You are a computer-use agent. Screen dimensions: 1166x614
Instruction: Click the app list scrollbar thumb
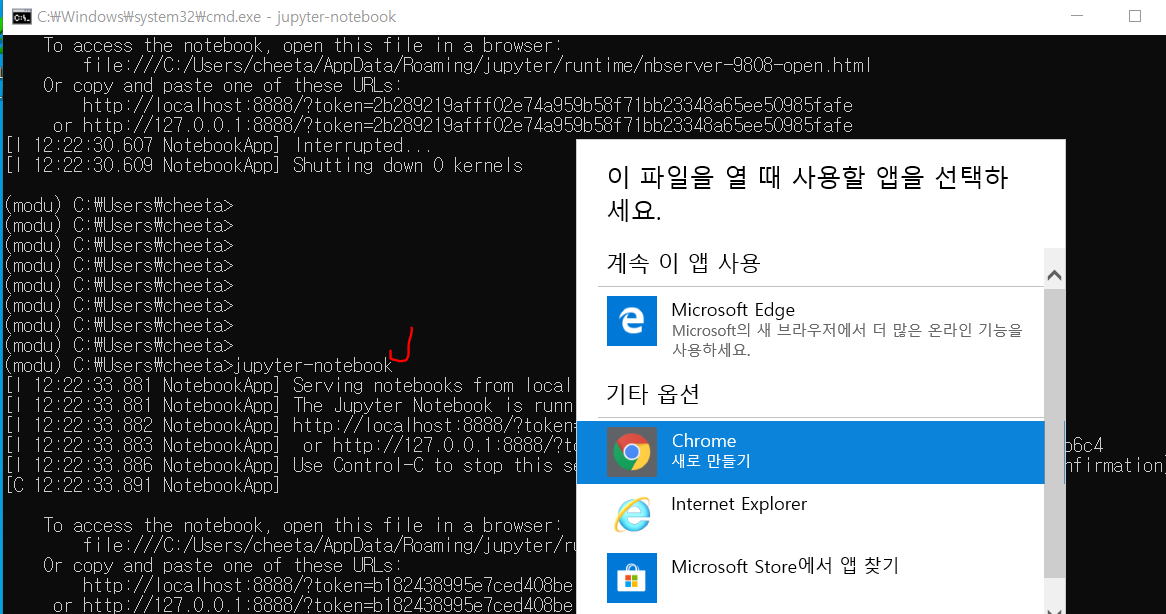click(1054, 433)
